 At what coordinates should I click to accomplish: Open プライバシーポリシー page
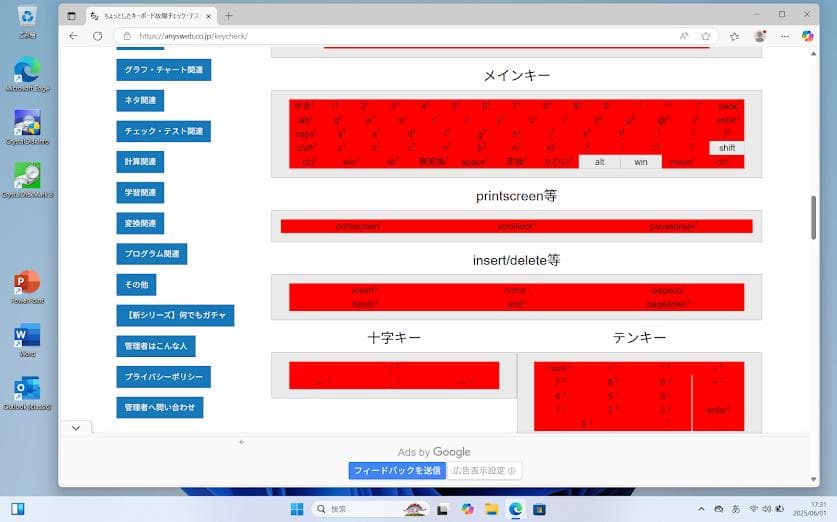click(x=164, y=377)
